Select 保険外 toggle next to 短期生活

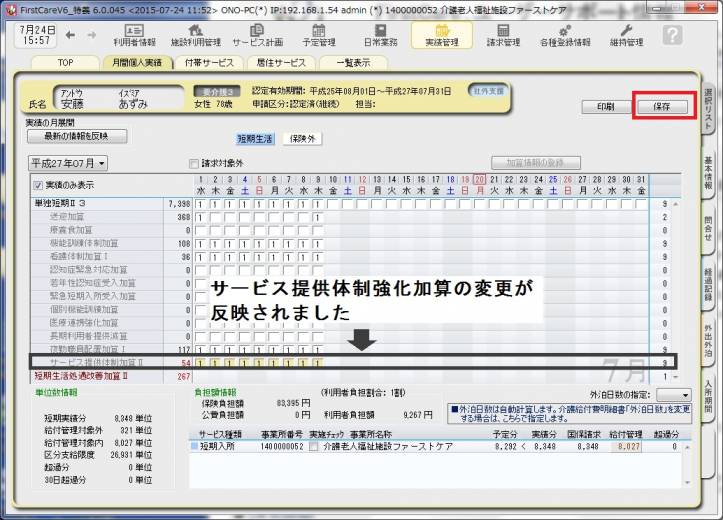click(304, 139)
